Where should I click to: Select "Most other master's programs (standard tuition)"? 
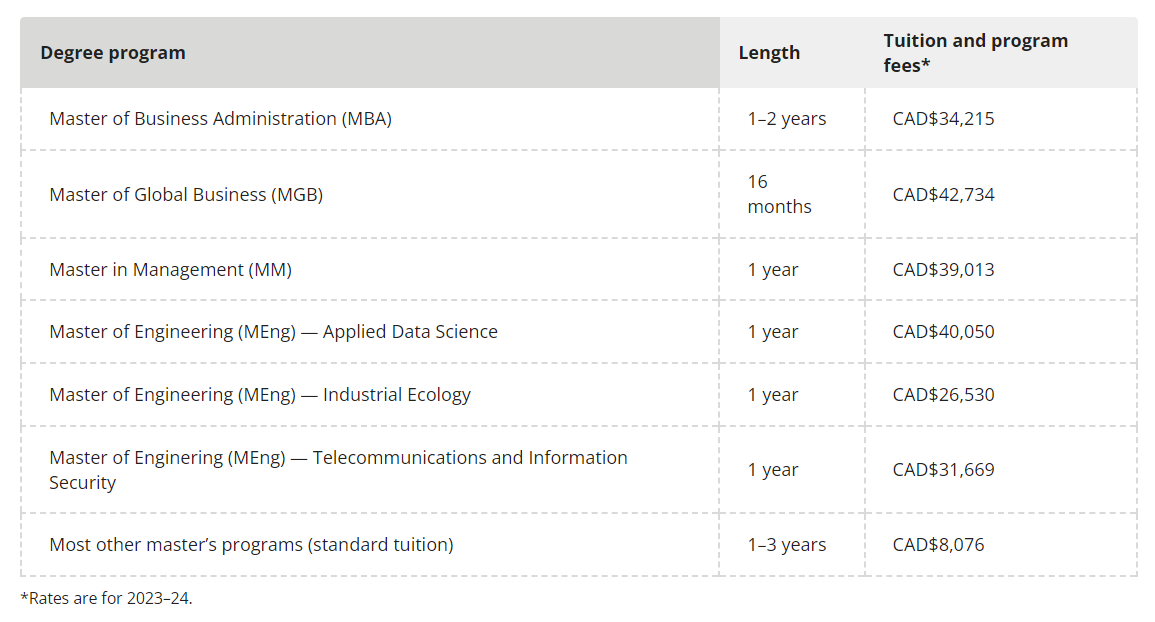(251, 545)
